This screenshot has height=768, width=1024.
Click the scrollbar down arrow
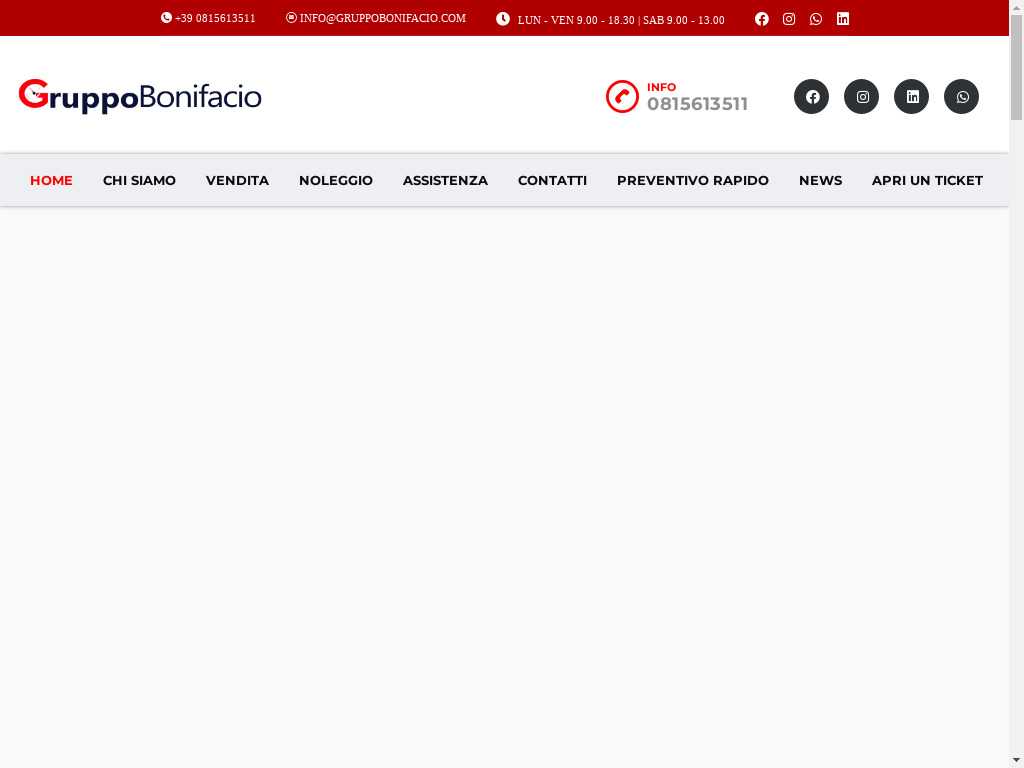coord(1016,760)
